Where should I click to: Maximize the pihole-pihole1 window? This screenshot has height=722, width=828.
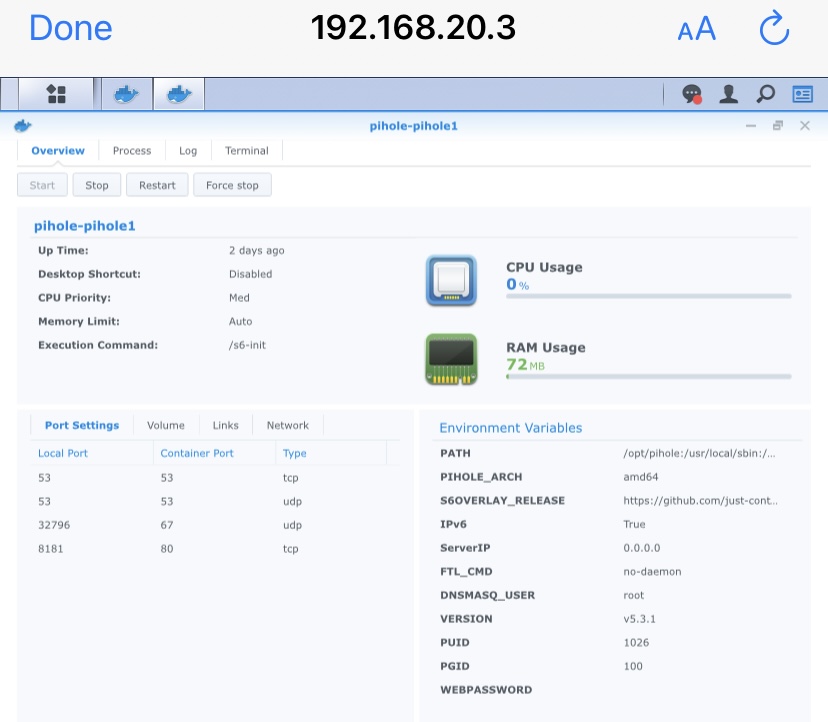pyautogui.click(x=778, y=126)
